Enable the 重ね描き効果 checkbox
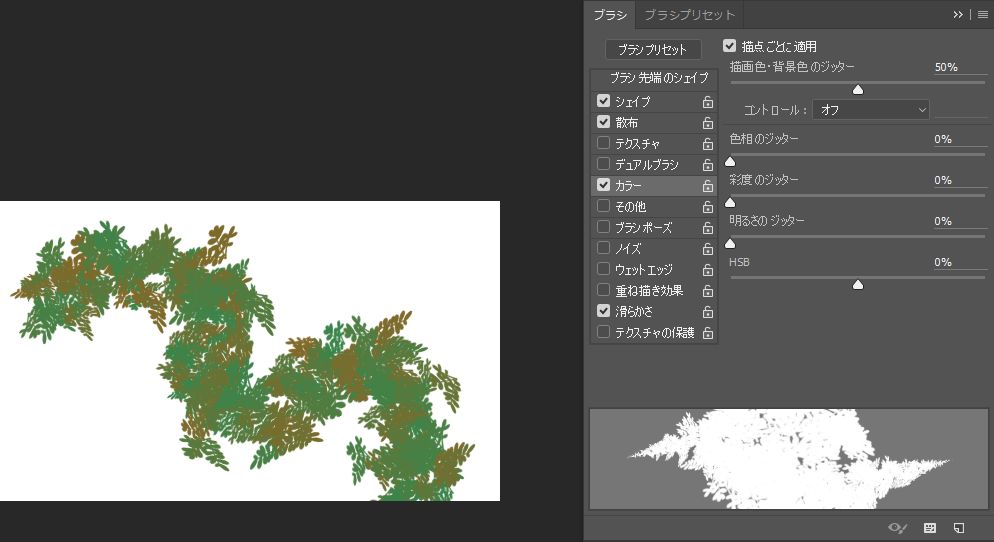The height and width of the screenshot is (542, 994). 604,290
